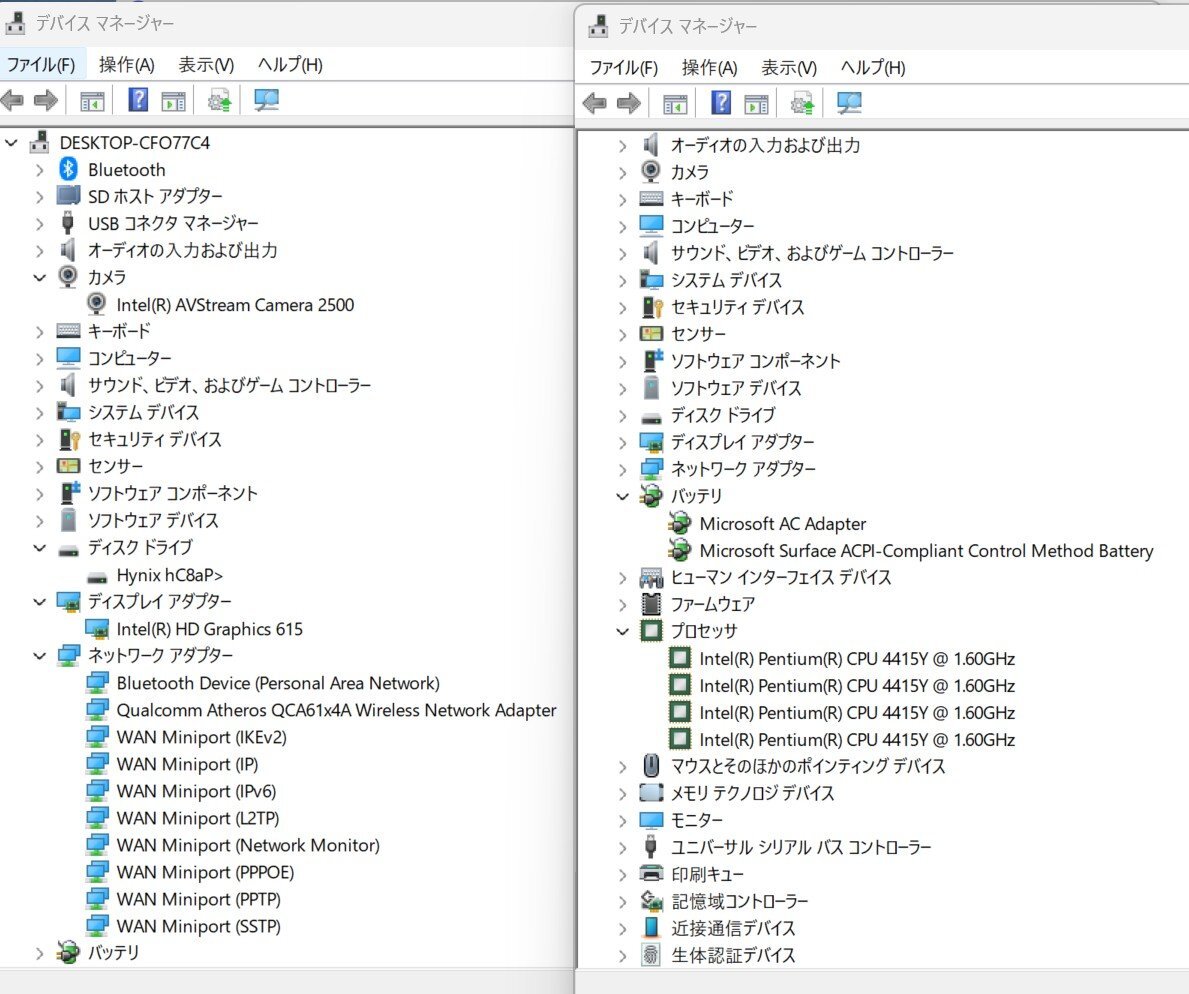This screenshot has width=1189, height=994.
Task: Collapse ネットワーク アダプター in left window
Action: 39,655
